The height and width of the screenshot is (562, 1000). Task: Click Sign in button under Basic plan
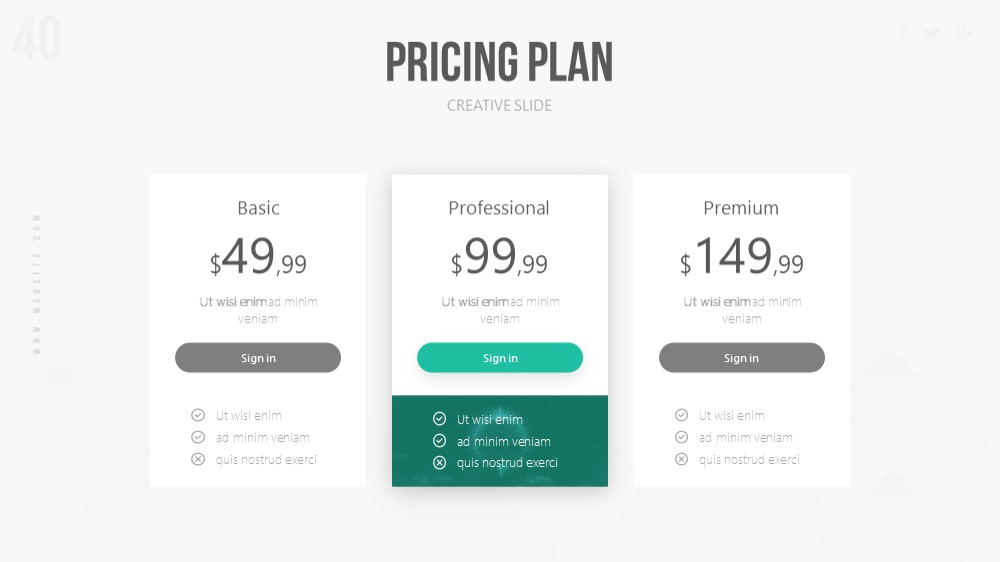[x=258, y=358]
